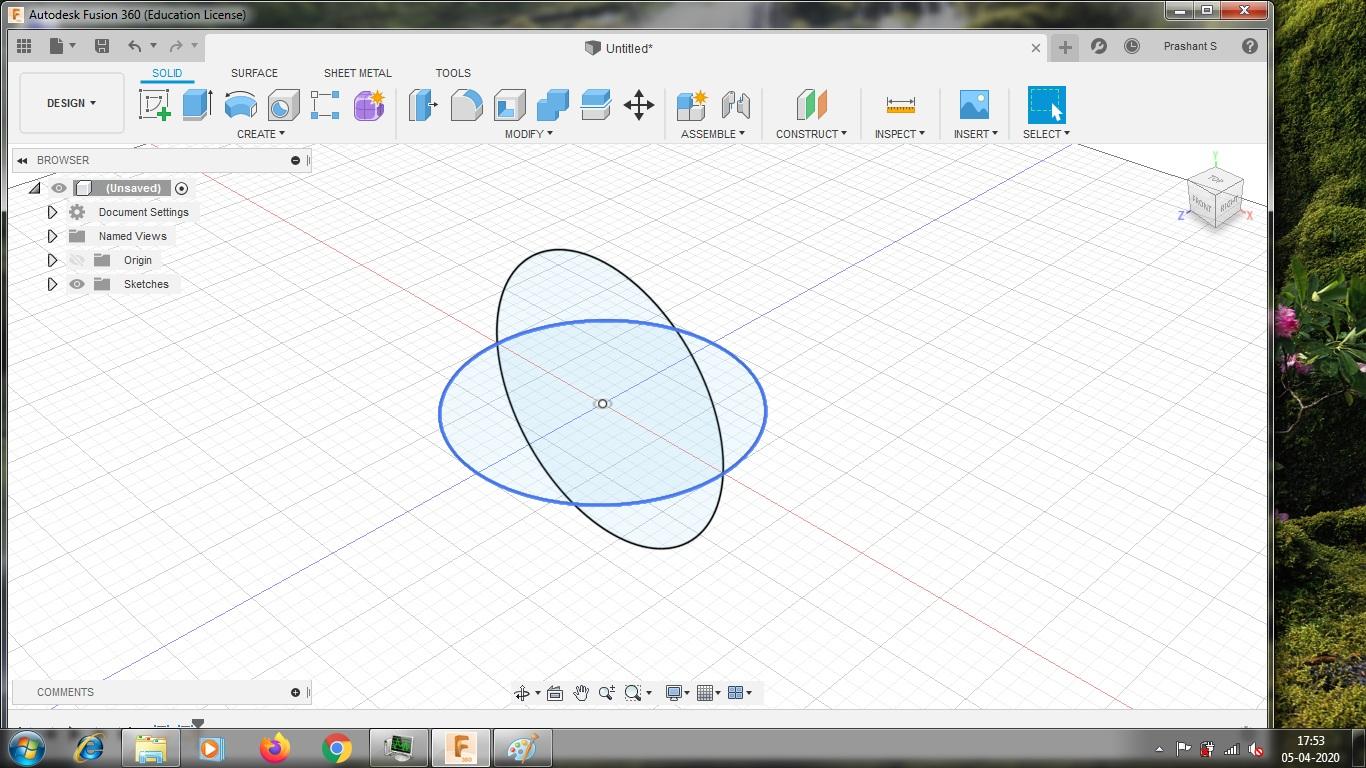The height and width of the screenshot is (768, 1366).
Task: Open the CREATE dropdown menu
Action: (x=260, y=134)
